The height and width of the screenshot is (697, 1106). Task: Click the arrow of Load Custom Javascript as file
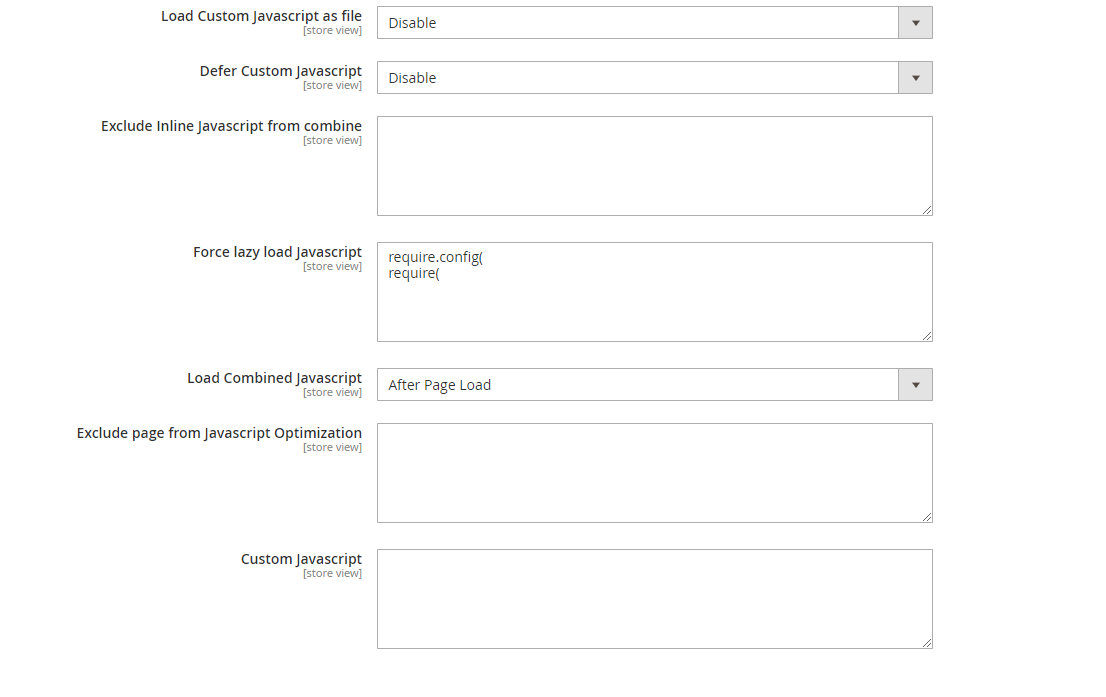(915, 23)
